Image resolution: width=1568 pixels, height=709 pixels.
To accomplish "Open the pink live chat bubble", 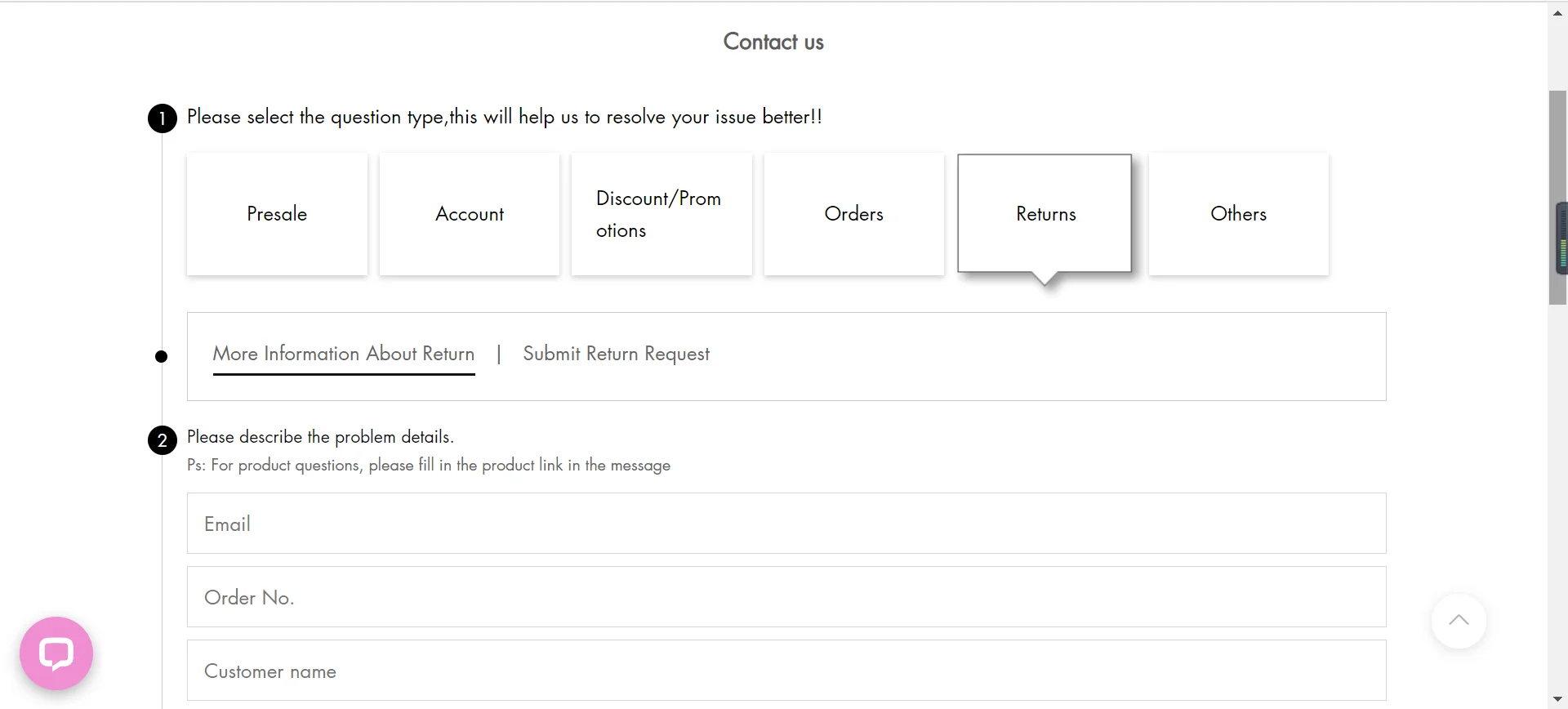I will click(56, 653).
